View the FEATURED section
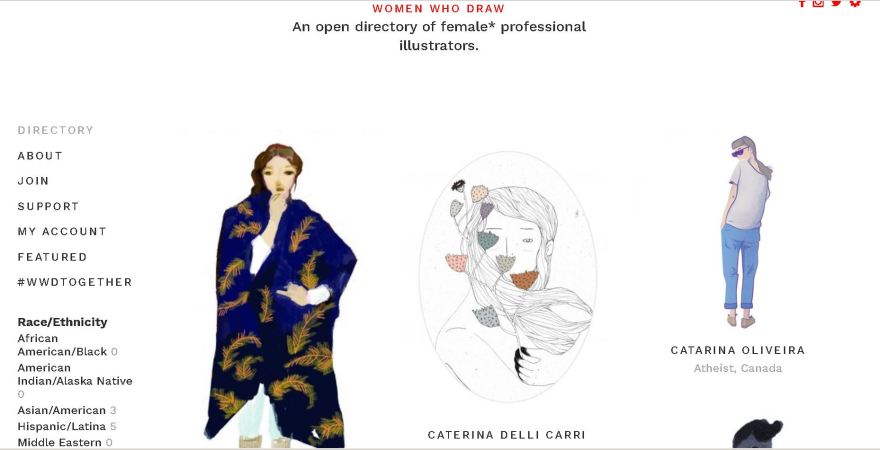This screenshot has height=450, width=880. (52, 256)
